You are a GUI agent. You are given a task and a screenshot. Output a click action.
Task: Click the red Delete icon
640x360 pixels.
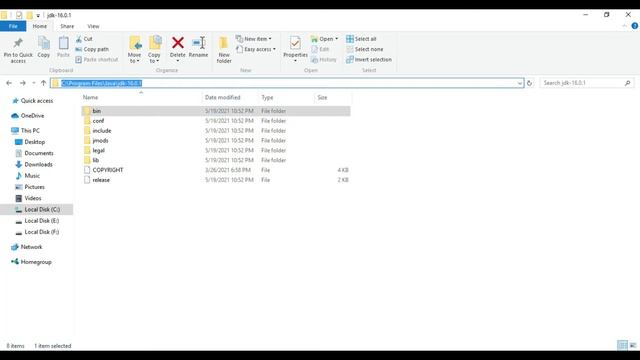(x=178, y=42)
